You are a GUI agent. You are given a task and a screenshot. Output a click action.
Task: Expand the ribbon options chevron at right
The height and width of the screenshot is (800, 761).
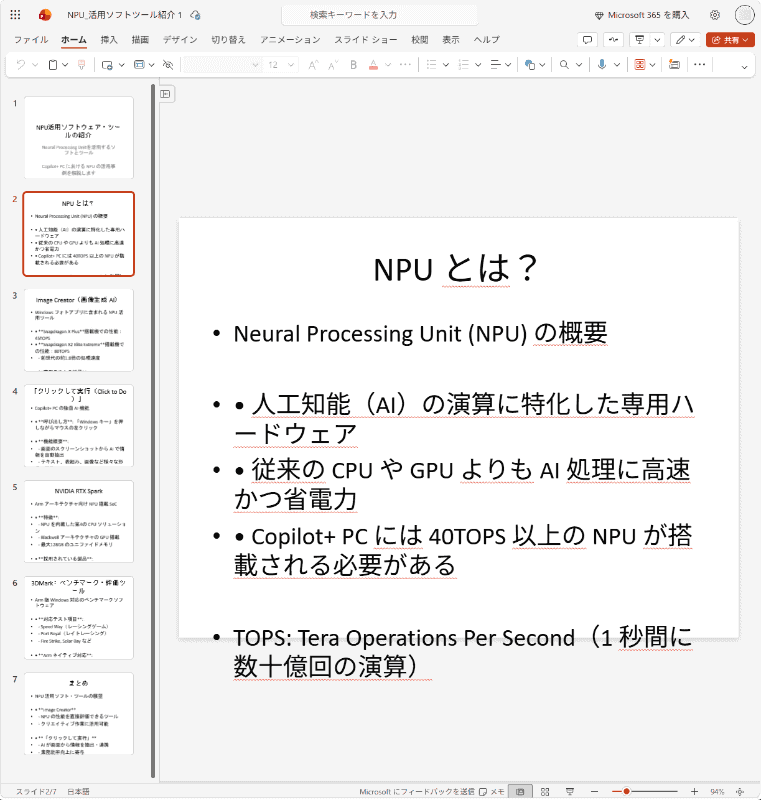[744, 67]
